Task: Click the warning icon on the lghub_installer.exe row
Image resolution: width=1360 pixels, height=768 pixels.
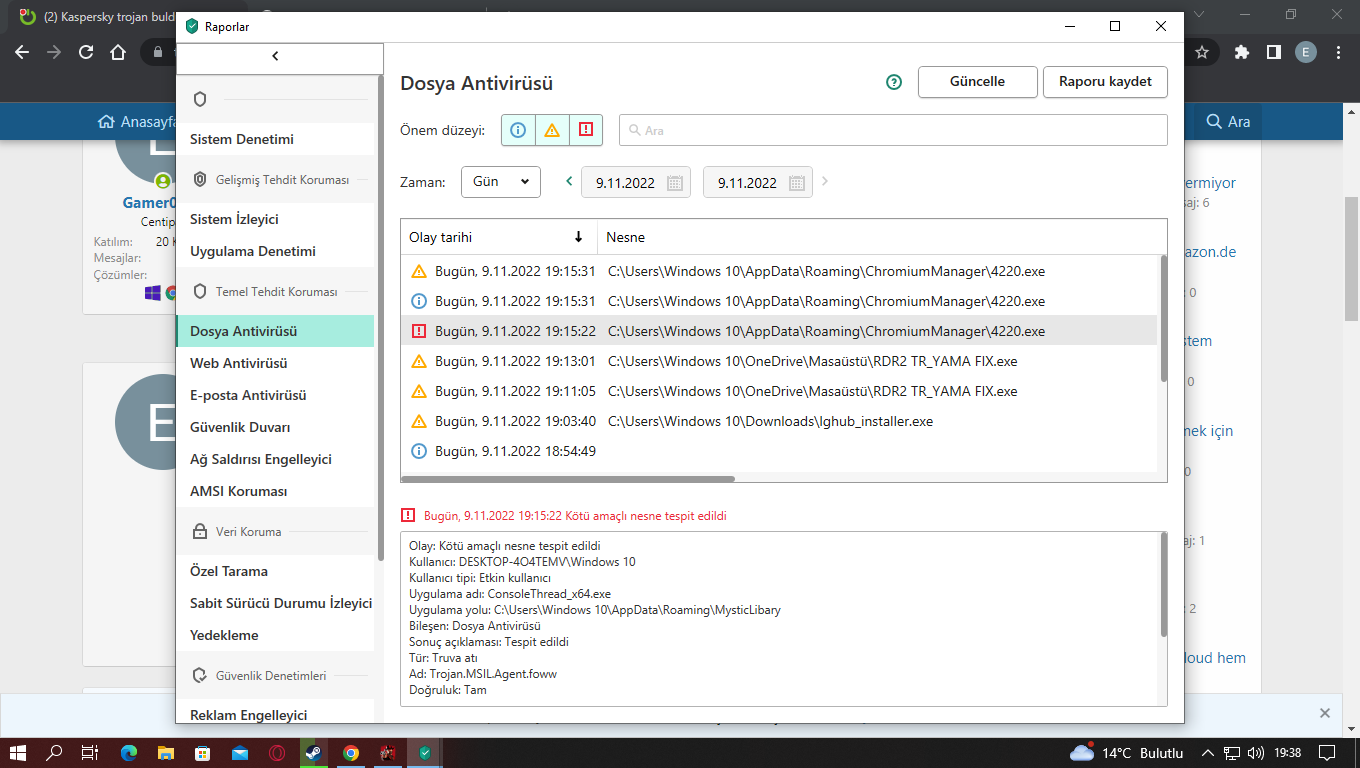Action: click(419, 421)
